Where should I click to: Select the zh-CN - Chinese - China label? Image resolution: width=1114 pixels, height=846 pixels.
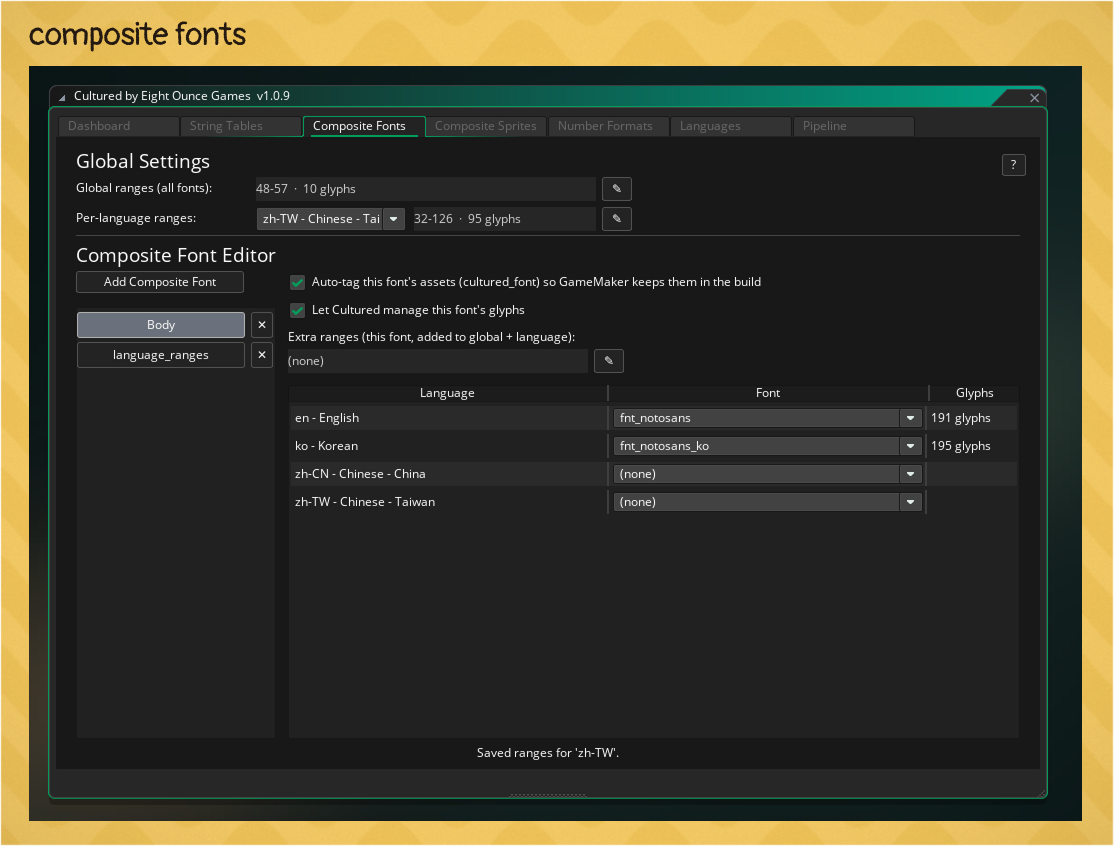(x=360, y=474)
